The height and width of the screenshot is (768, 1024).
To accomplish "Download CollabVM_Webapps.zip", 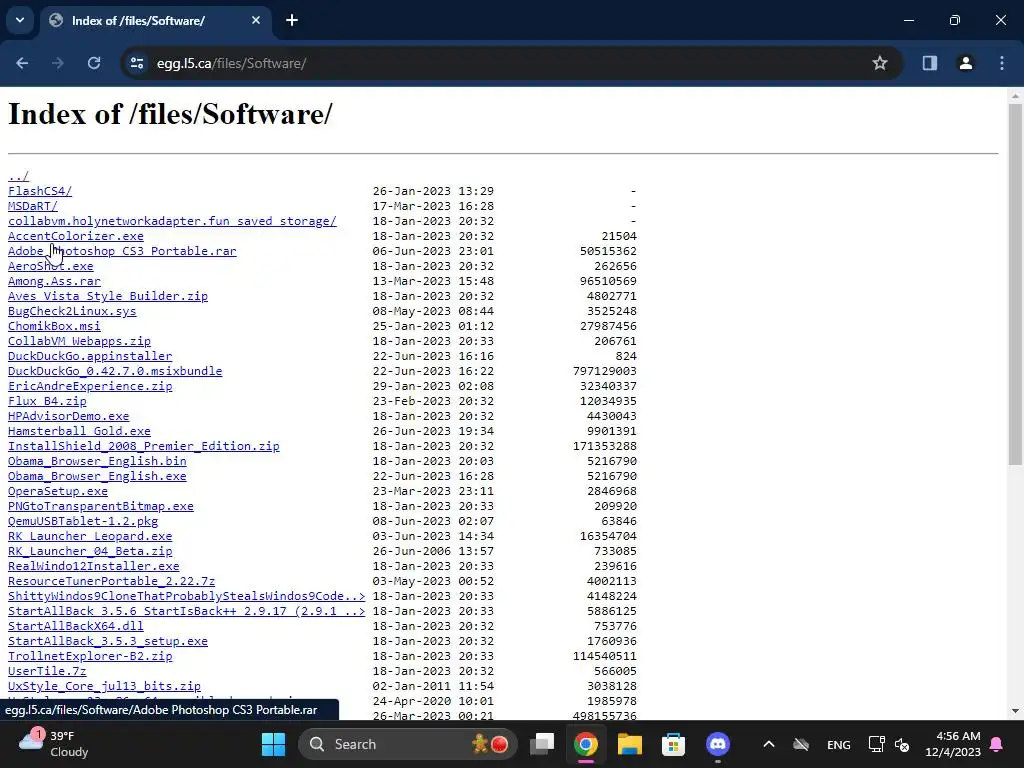I will [x=79, y=342].
